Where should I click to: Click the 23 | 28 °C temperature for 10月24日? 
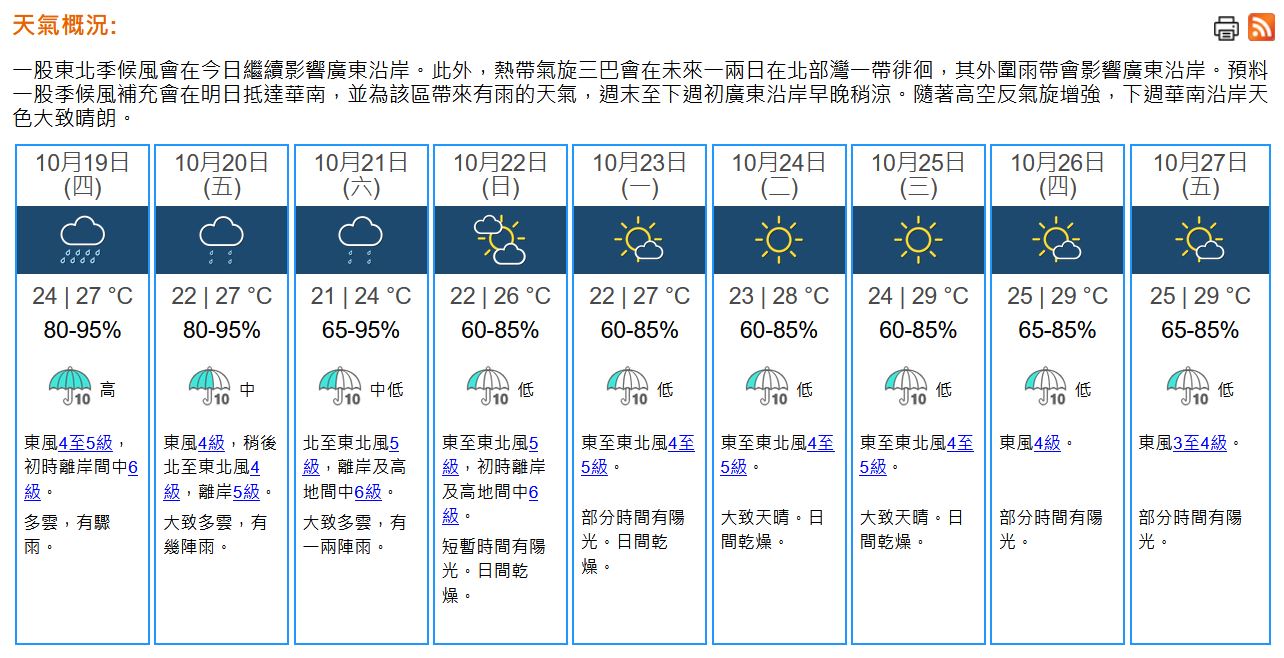(x=779, y=296)
